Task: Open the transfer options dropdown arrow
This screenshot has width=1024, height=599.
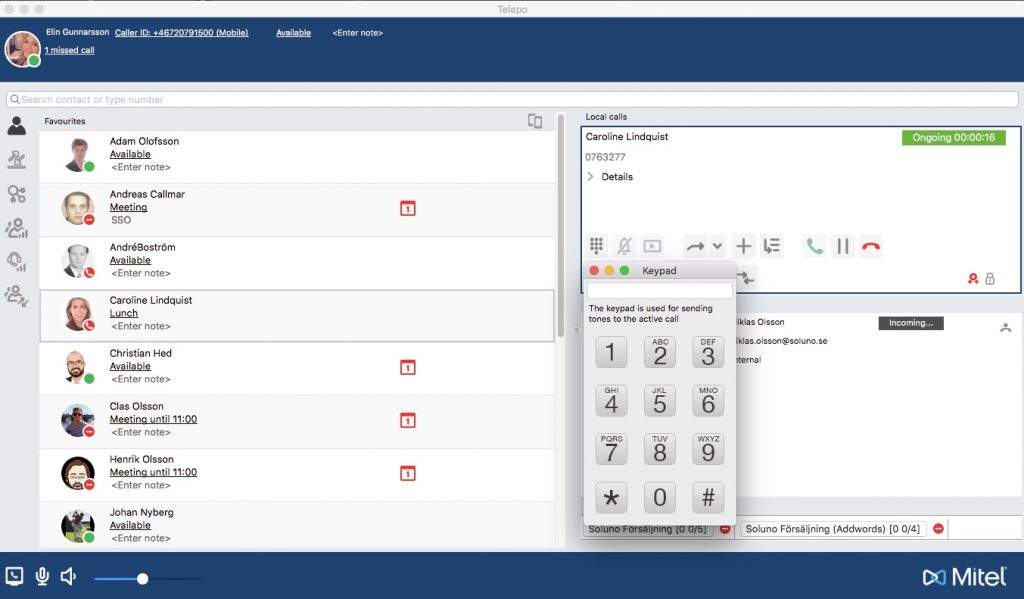Action: click(x=717, y=246)
